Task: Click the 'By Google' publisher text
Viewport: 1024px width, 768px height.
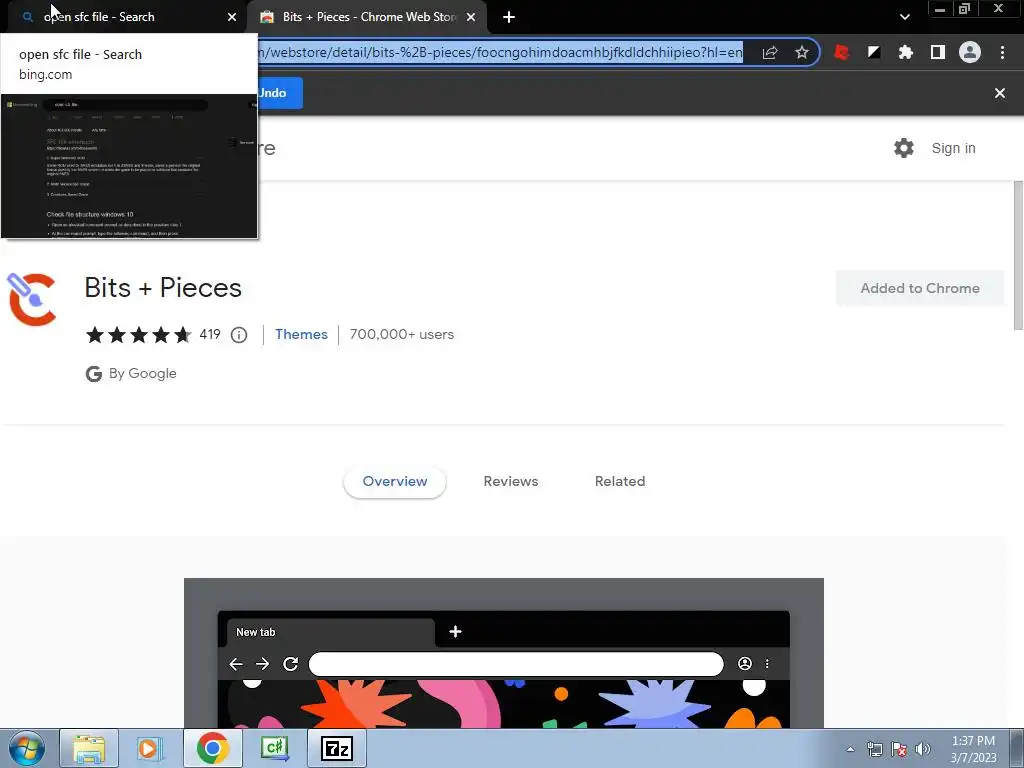Action: click(x=142, y=374)
